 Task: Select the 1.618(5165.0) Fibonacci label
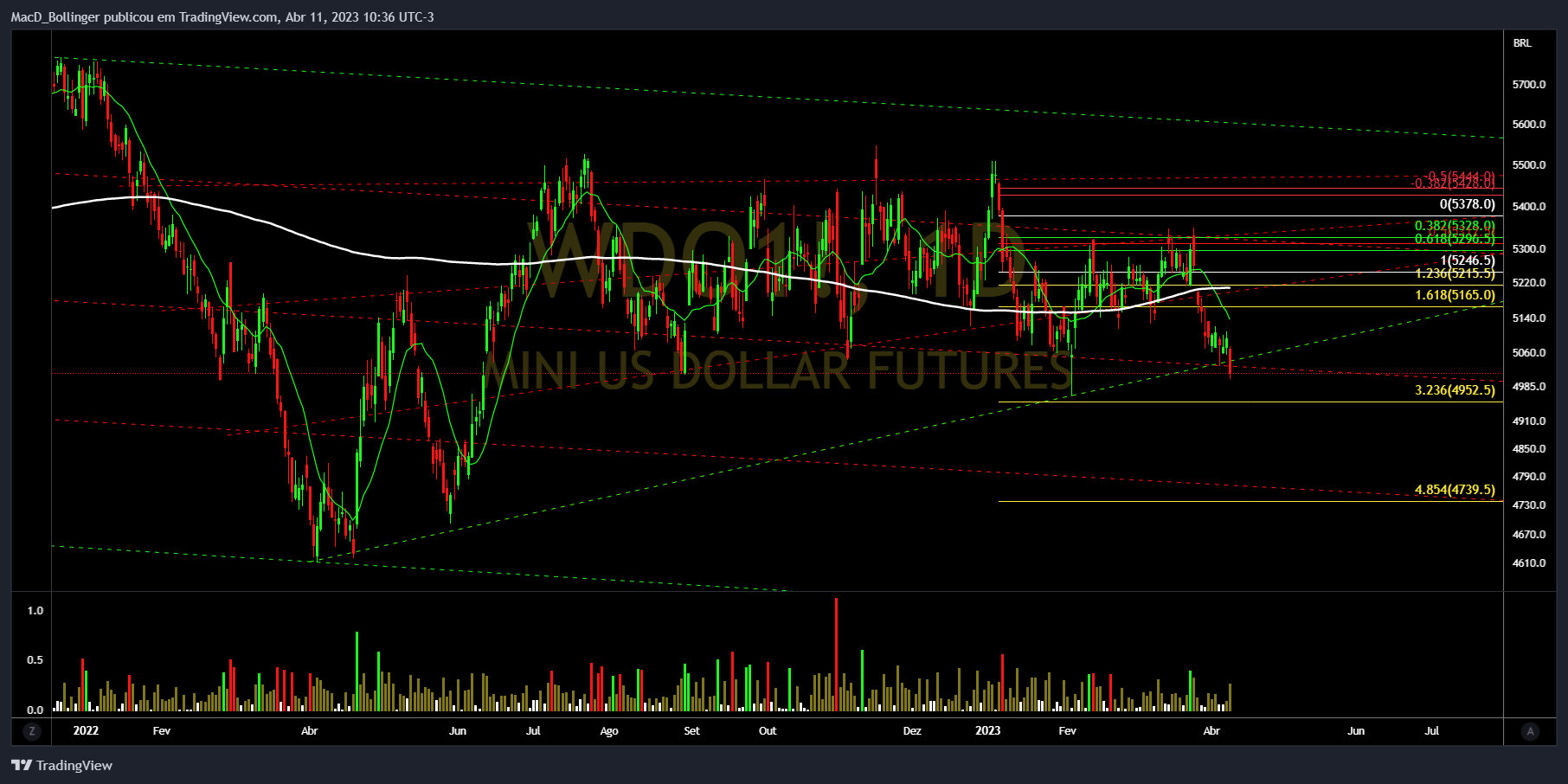pos(1455,295)
